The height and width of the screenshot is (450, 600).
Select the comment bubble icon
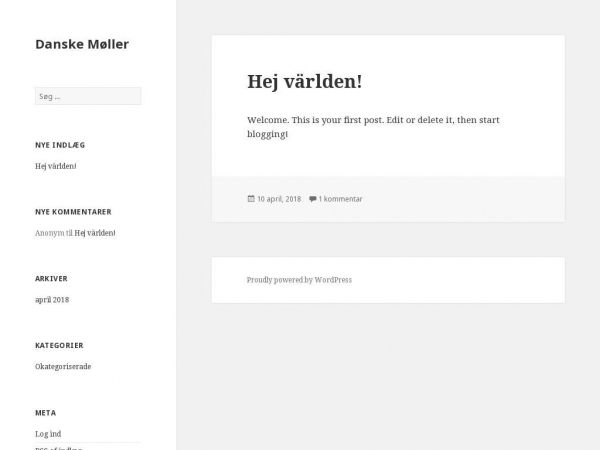[x=313, y=199]
